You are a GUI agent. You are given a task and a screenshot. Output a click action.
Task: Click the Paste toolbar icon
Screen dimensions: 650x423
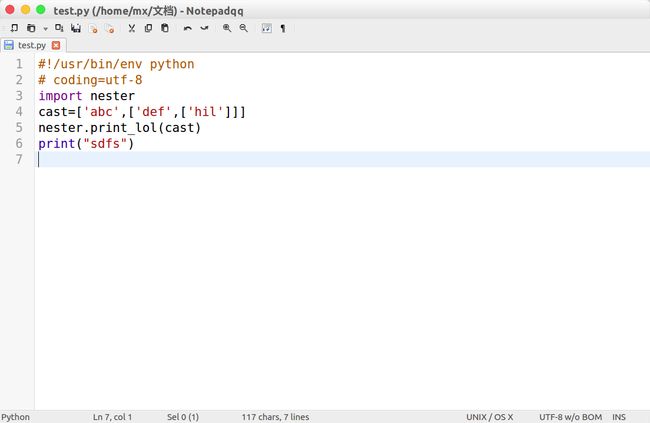(165, 28)
